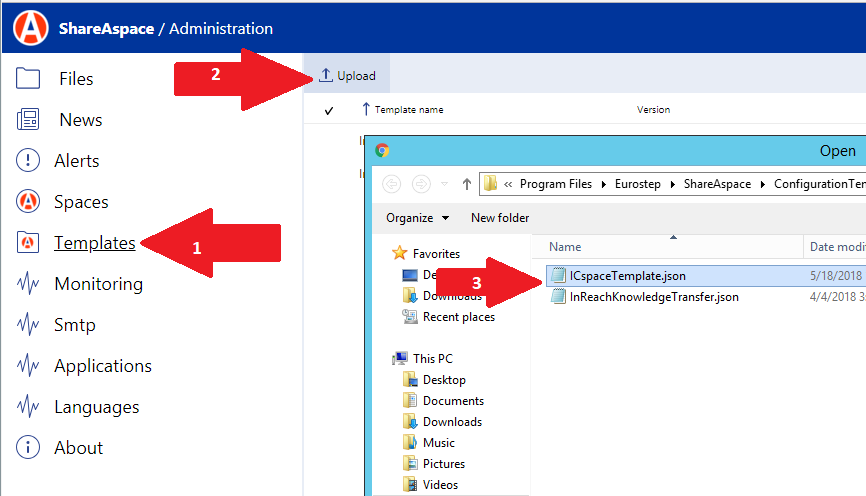Click the Smtp pulse icon

(28, 324)
